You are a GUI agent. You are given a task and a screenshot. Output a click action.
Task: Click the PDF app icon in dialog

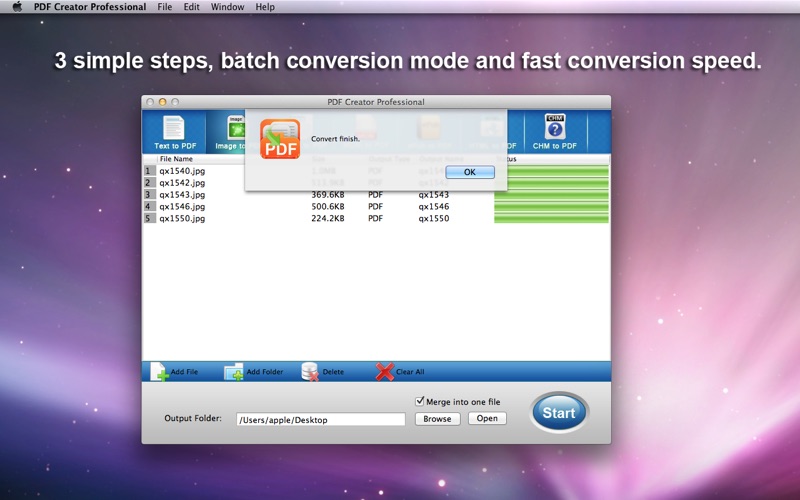click(280, 139)
